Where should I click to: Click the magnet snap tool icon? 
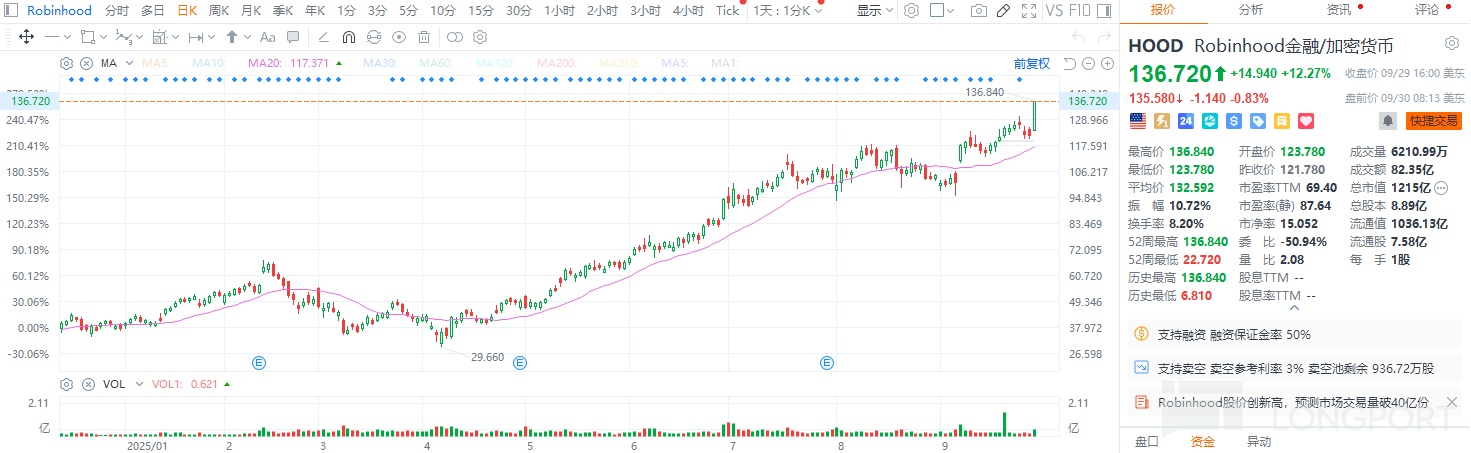[x=348, y=36]
